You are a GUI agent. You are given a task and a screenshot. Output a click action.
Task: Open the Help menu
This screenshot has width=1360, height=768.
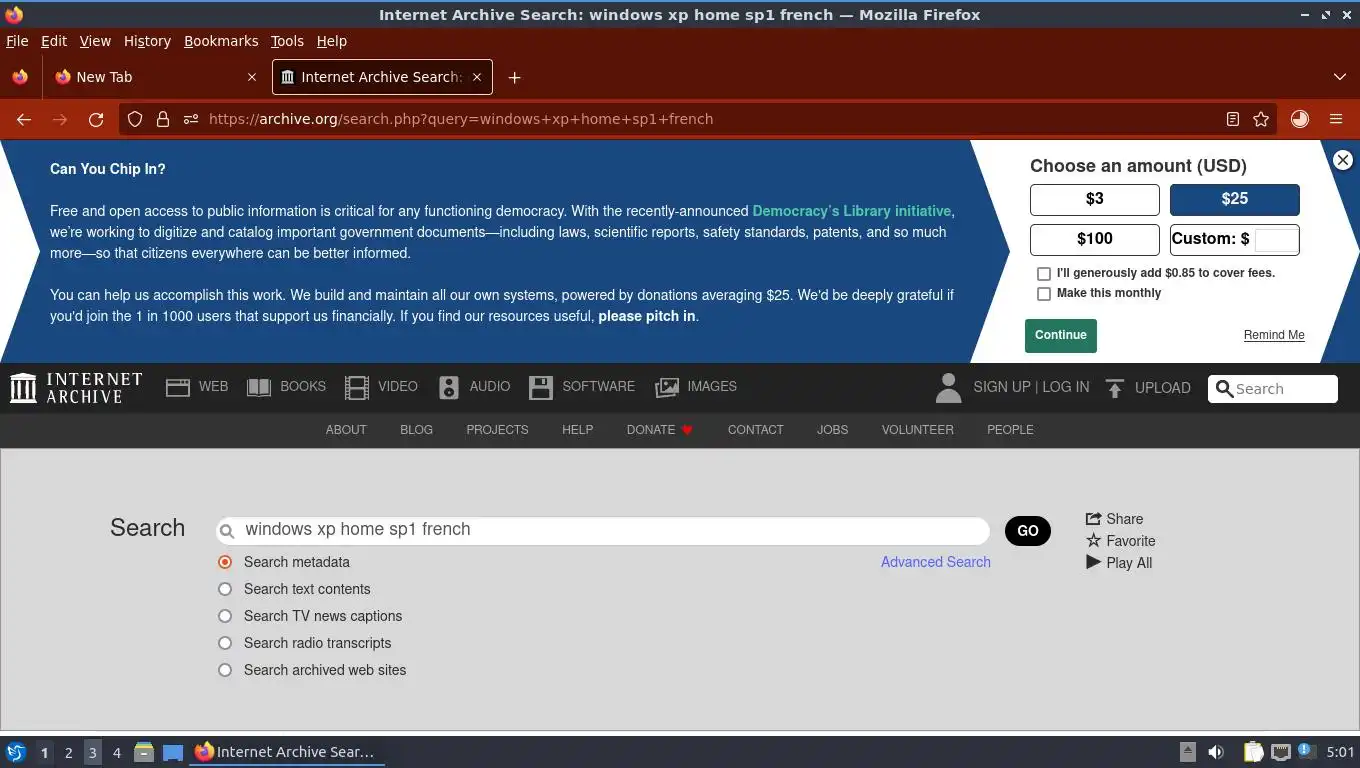pyautogui.click(x=332, y=41)
